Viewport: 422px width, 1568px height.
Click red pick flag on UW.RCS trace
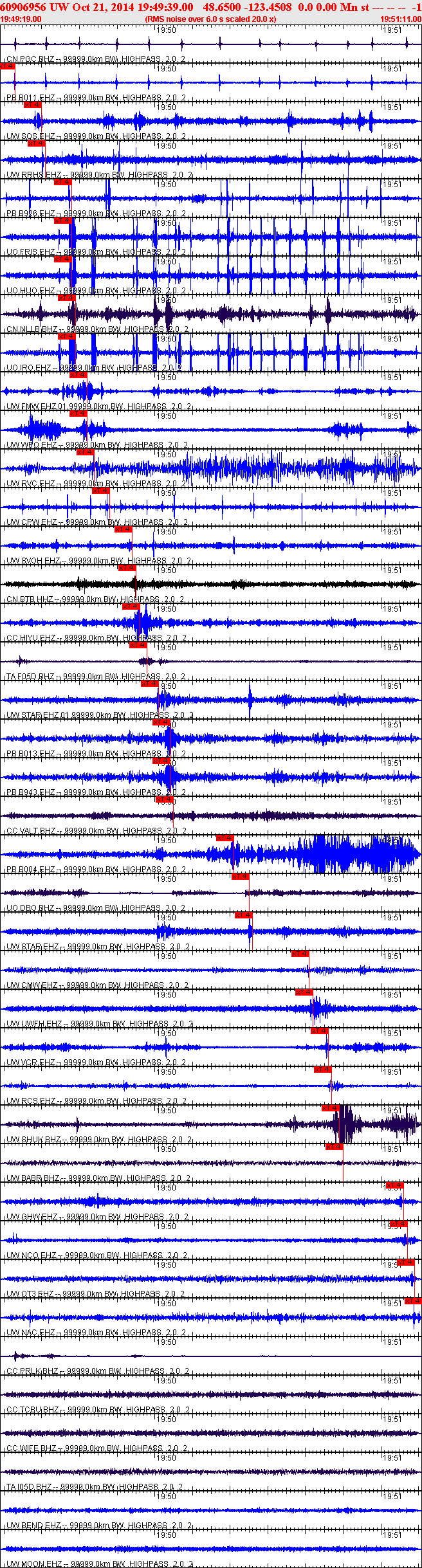coord(323,1070)
